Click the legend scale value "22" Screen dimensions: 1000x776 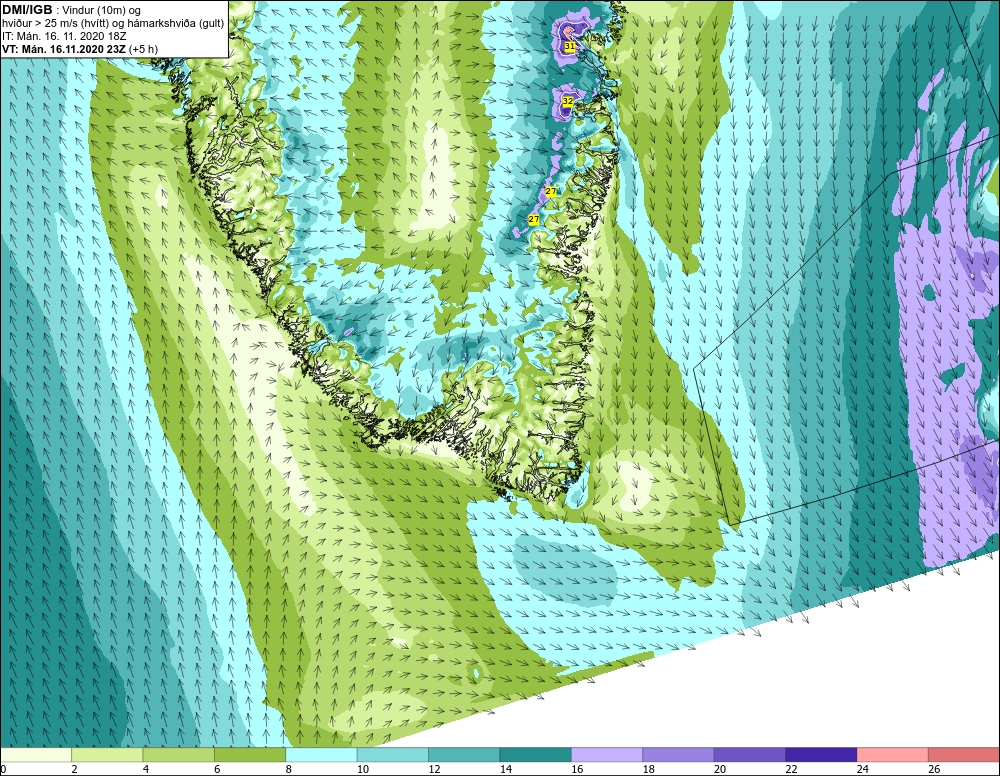coord(791,769)
